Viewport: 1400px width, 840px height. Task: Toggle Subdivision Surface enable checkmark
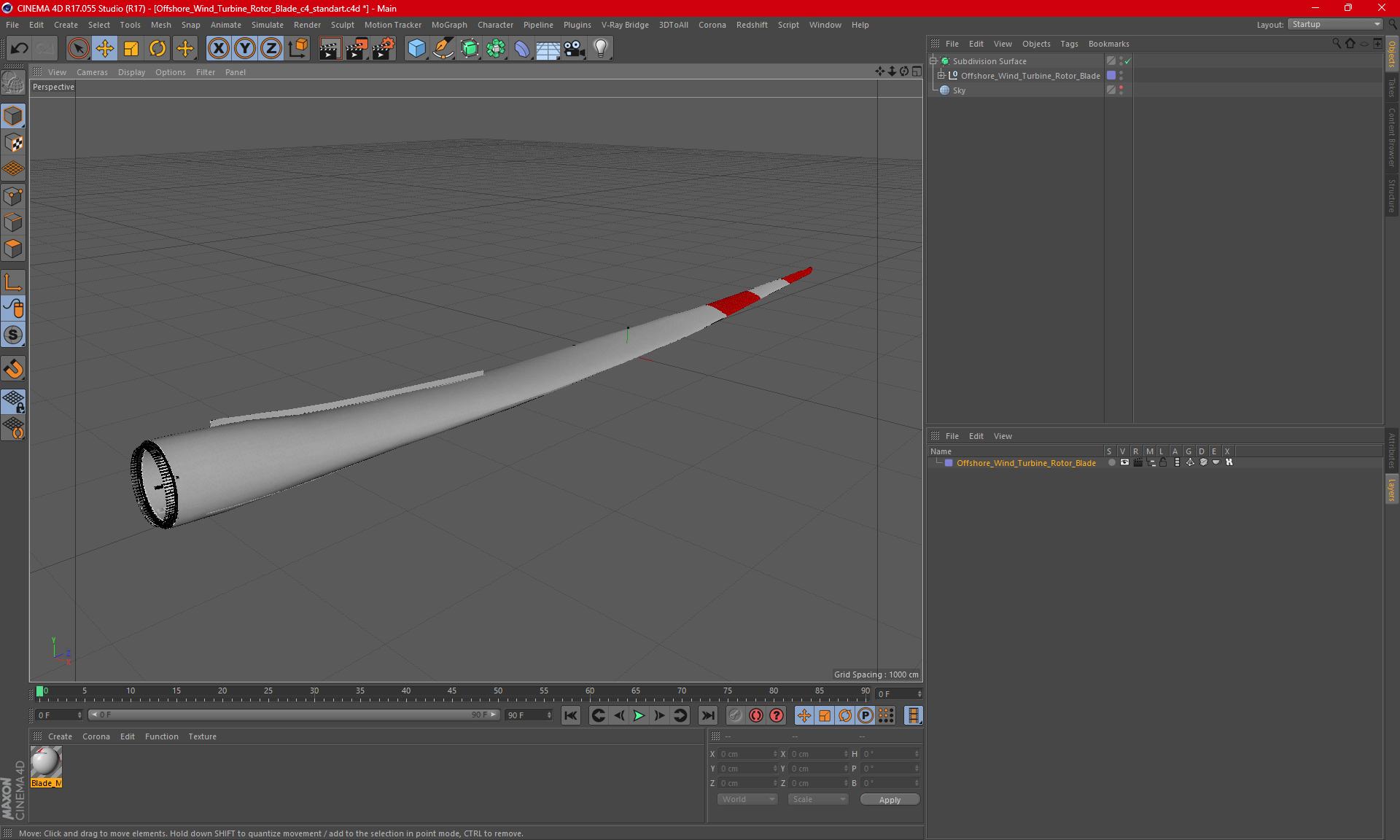pyautogui.click(x=1128, y=61)
